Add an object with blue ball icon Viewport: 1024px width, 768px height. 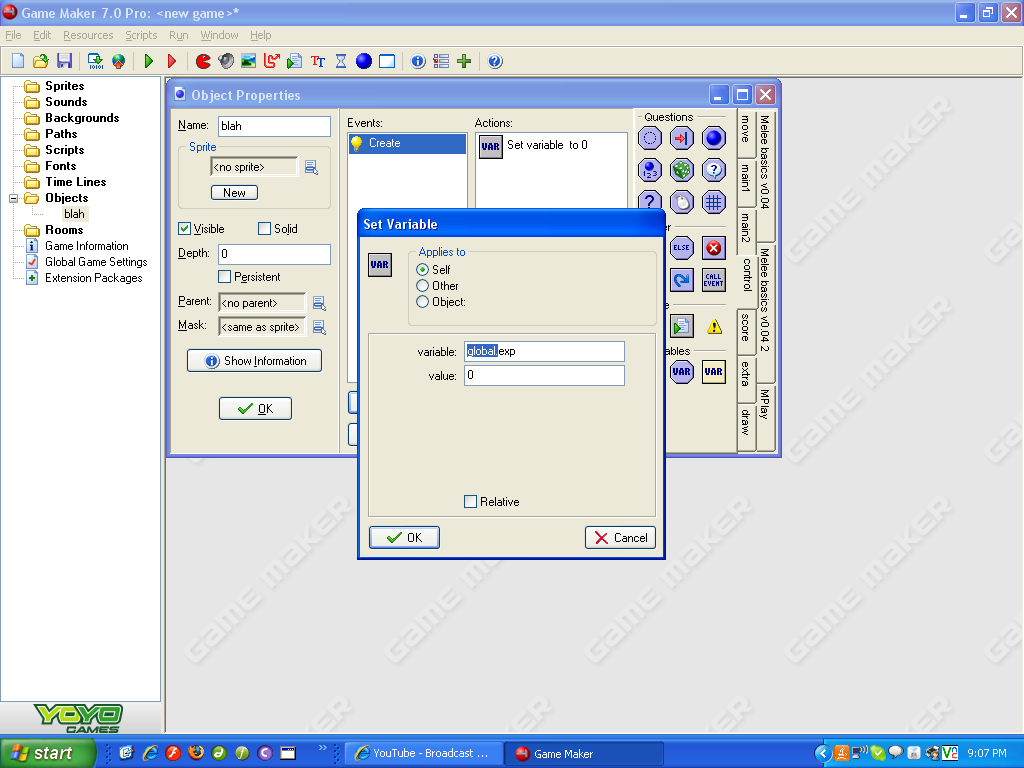click(364, 61)
